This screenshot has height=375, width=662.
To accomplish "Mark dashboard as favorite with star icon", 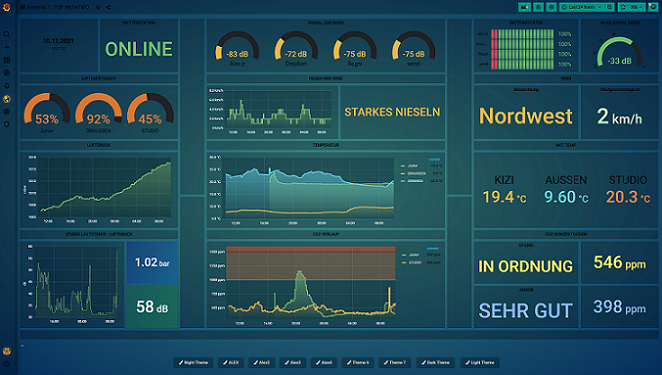I will [98, 7].
